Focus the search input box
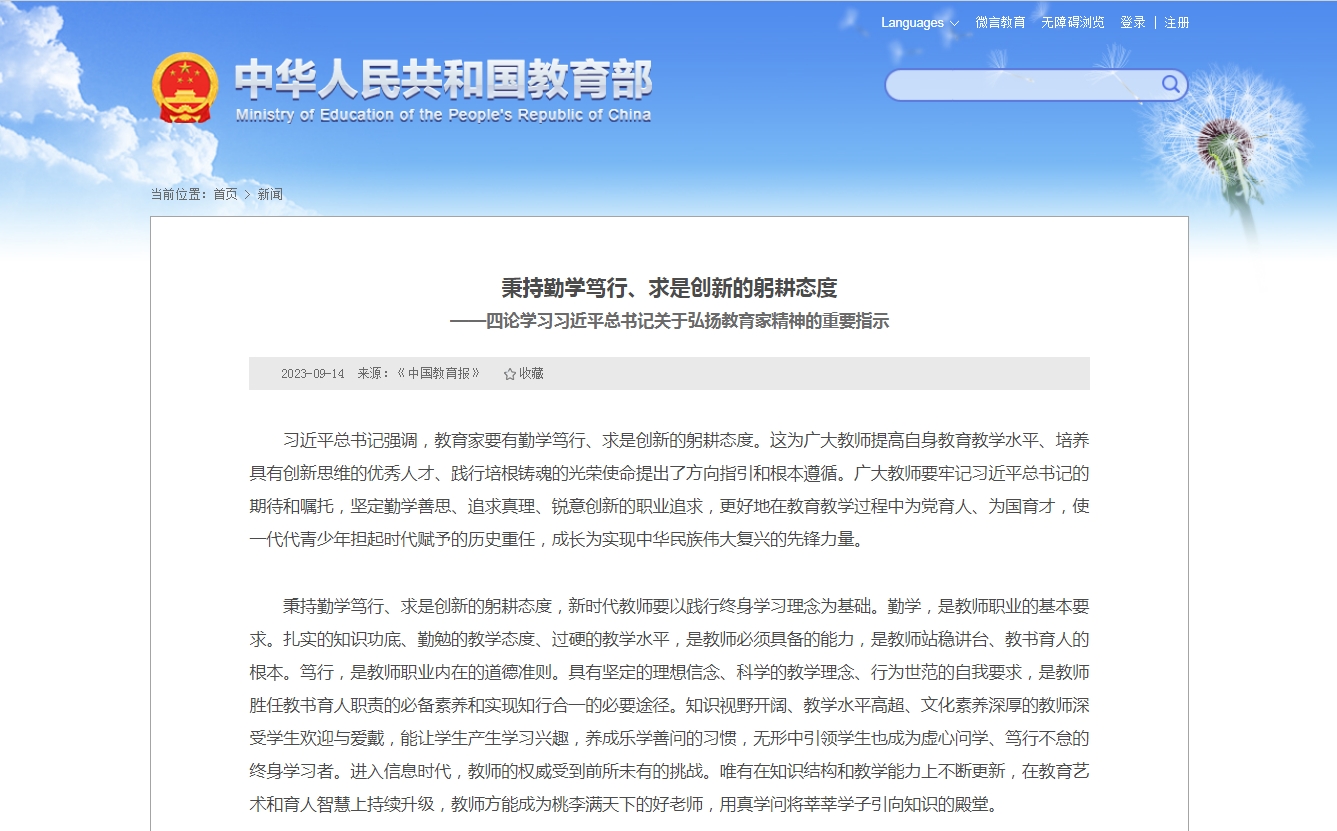The image size is (1337, 831). [x=1022, y=86]
